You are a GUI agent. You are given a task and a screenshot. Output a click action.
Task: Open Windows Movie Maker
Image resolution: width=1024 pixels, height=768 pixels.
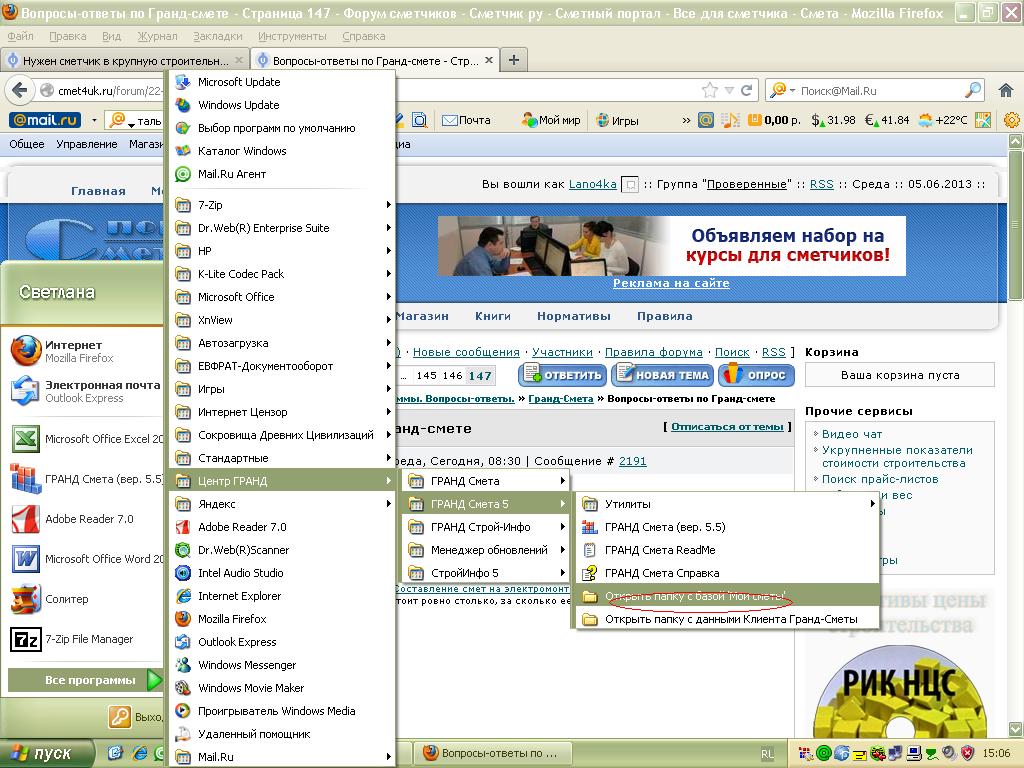tap(282, 688)
